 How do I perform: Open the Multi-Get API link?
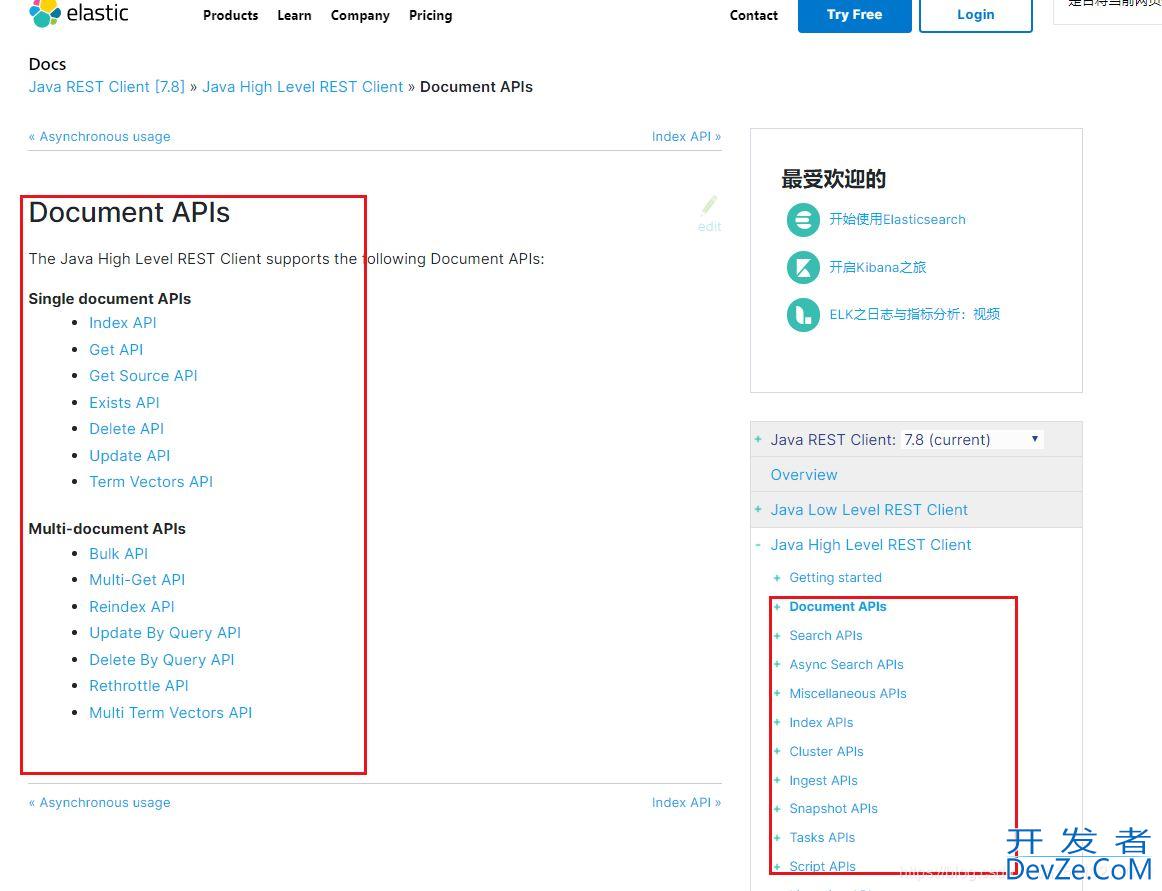[x=137, y=580]
